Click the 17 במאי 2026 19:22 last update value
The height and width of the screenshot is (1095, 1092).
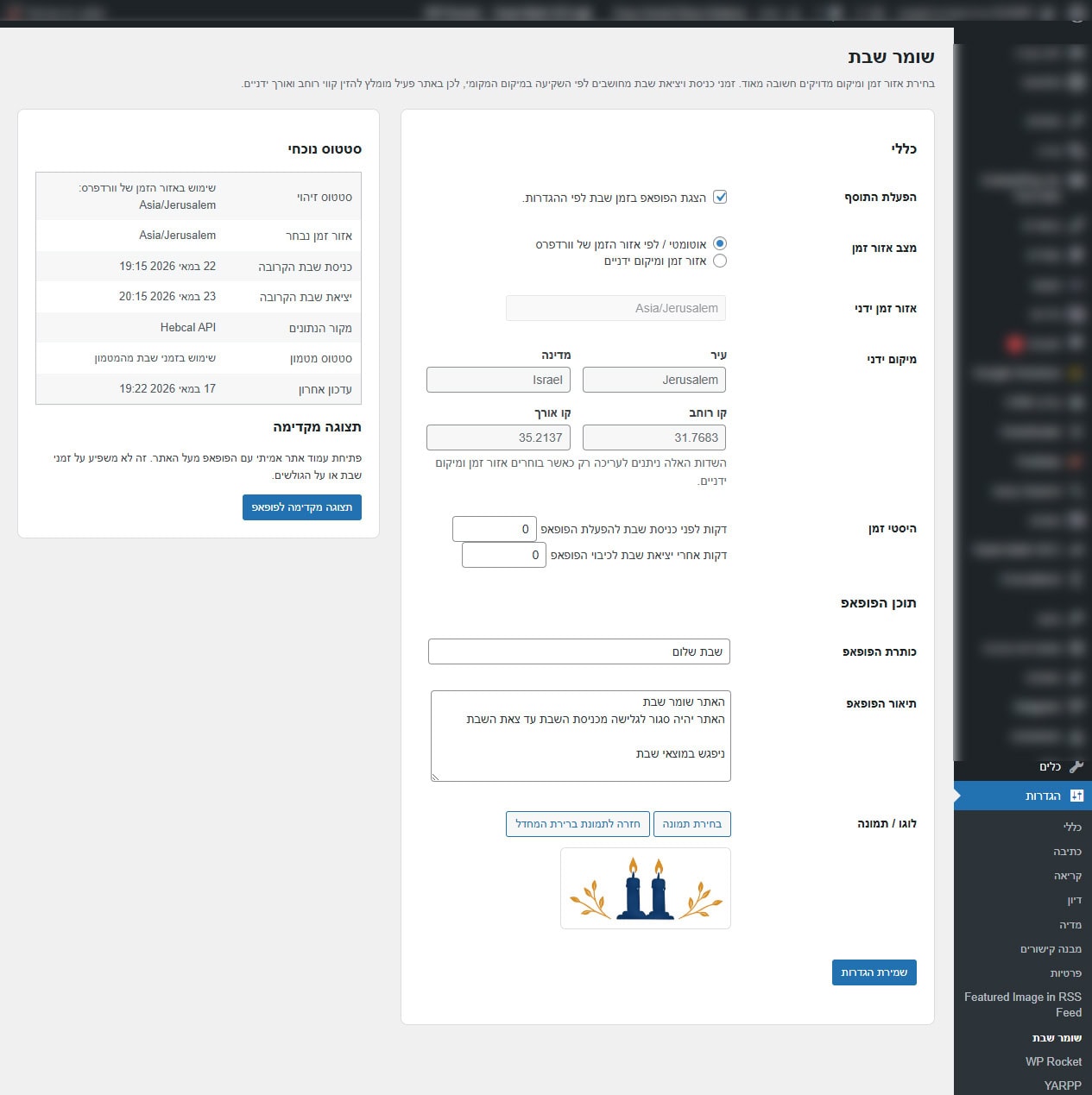click(x=167, y=388)
